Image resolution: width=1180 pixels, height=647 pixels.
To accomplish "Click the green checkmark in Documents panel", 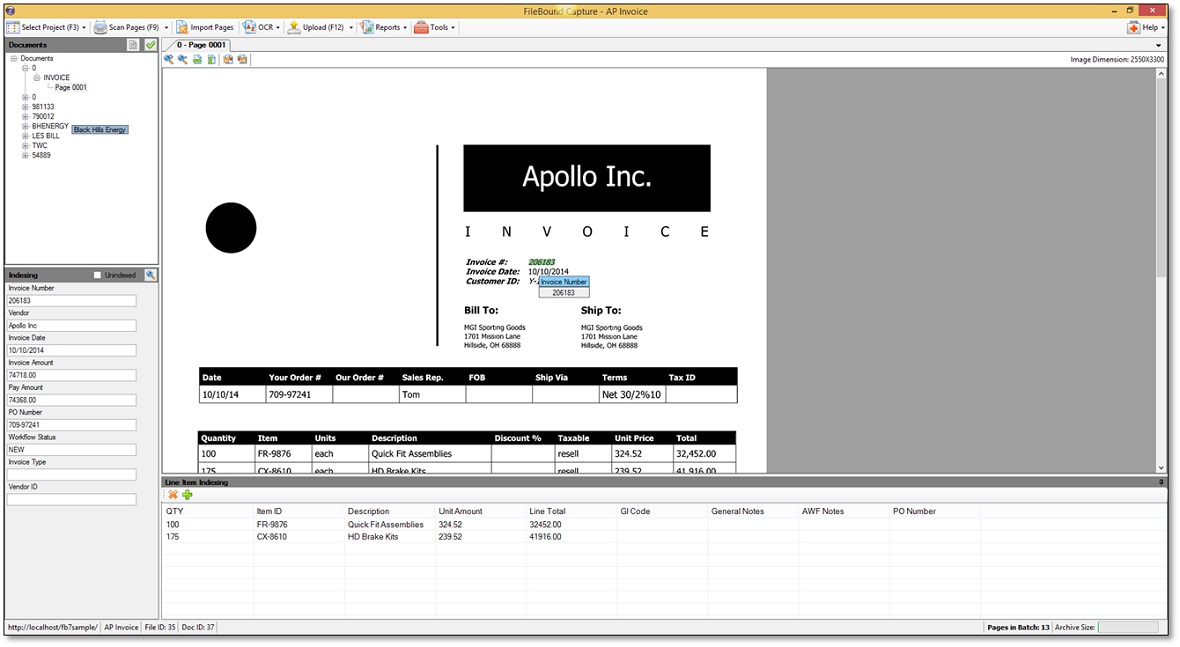I will pyautogui.click(x=150, y=45).
